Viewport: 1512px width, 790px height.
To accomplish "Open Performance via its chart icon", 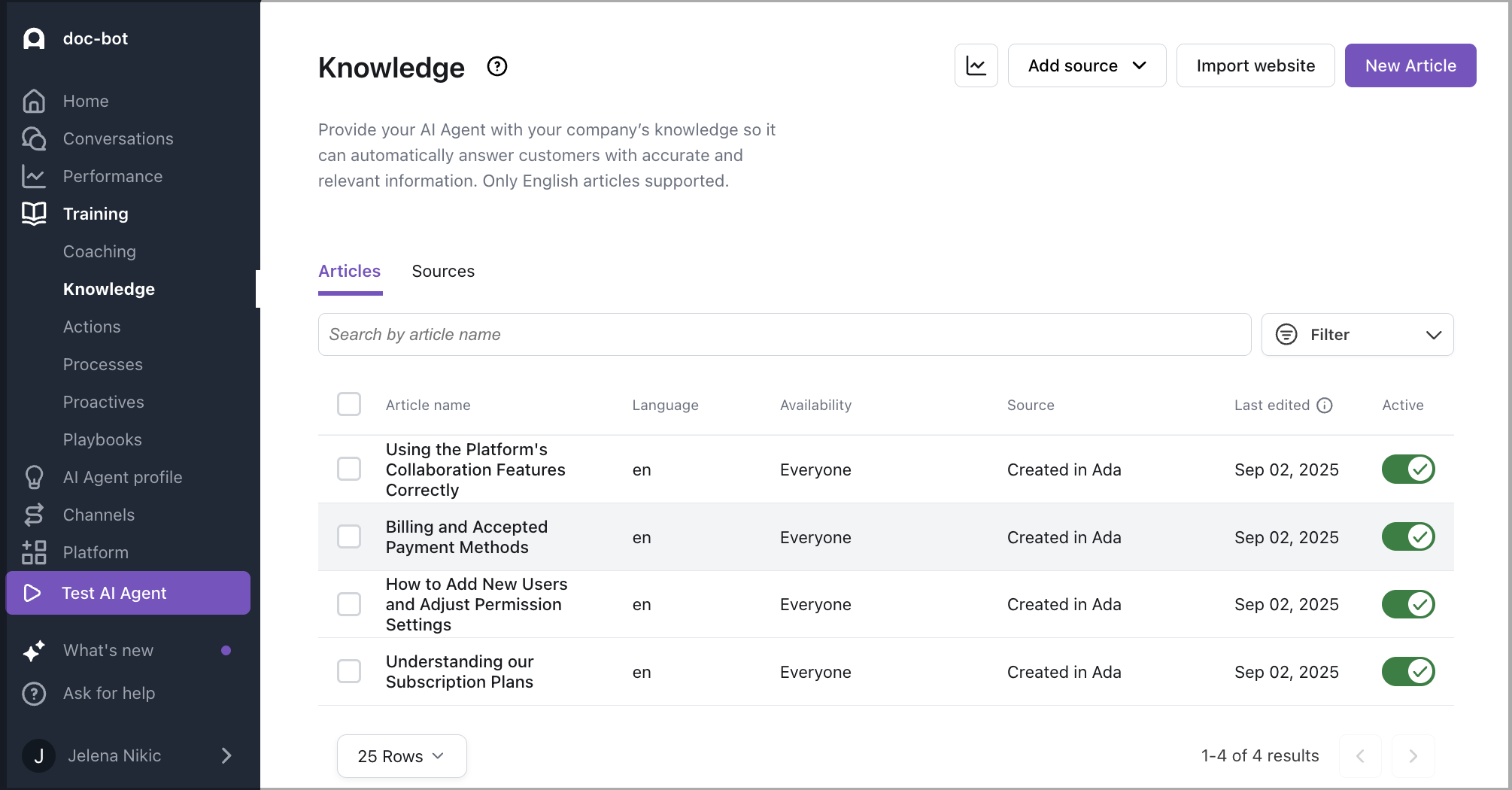I will pos(33,176).
